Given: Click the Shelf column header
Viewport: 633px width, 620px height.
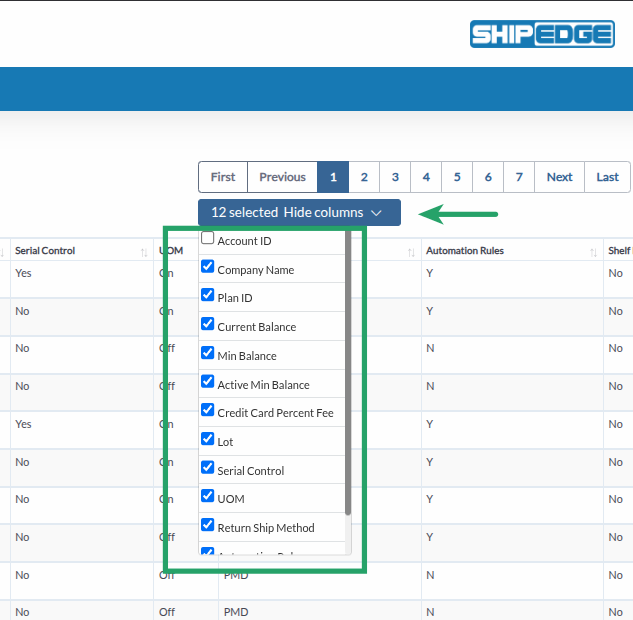Looking at the screenshot, I should (x=619, y=251).
